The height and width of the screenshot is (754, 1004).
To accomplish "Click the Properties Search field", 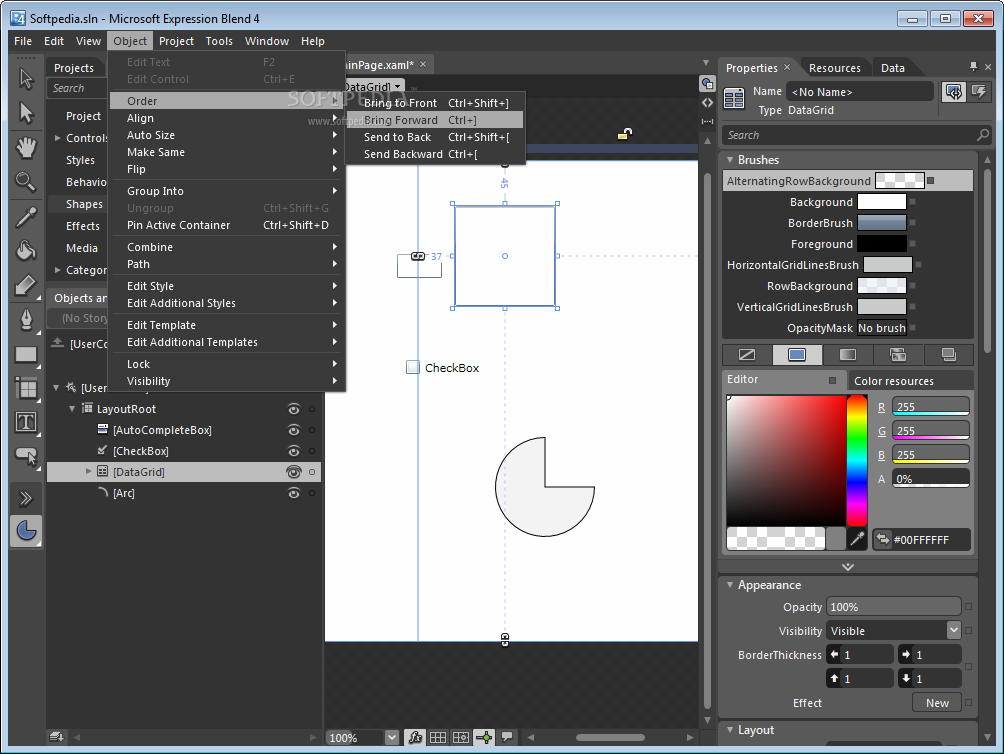I will pyautogui.click(x=857, y=135).
